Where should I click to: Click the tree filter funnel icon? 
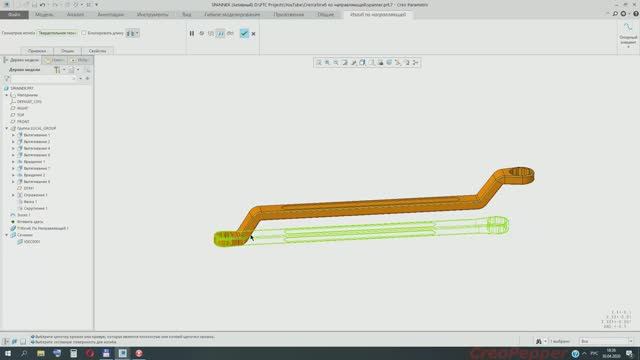tap(7, 78)
